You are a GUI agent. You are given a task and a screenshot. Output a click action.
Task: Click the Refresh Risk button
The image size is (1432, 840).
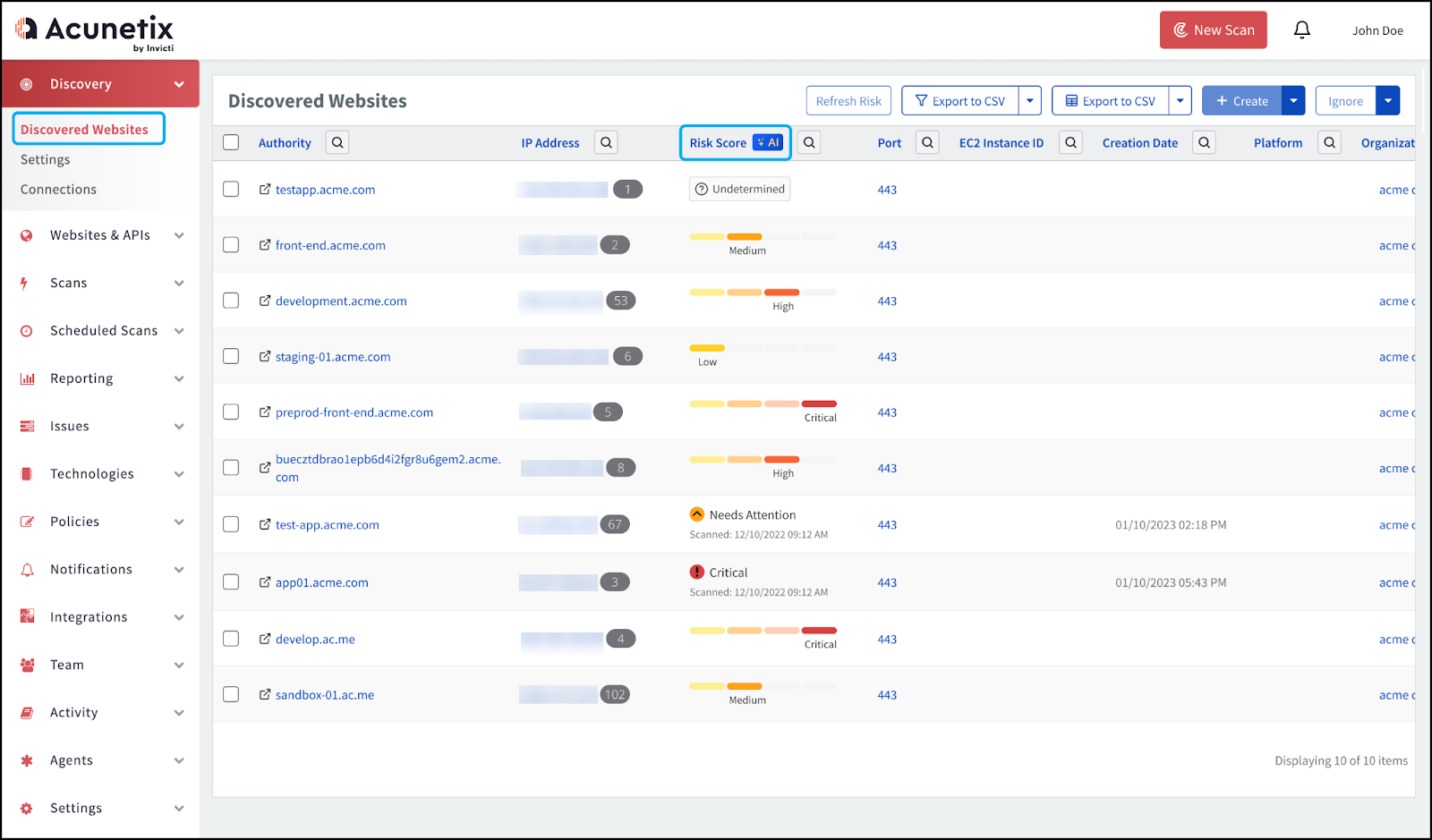pyautogui.click(x=848, y=100)
